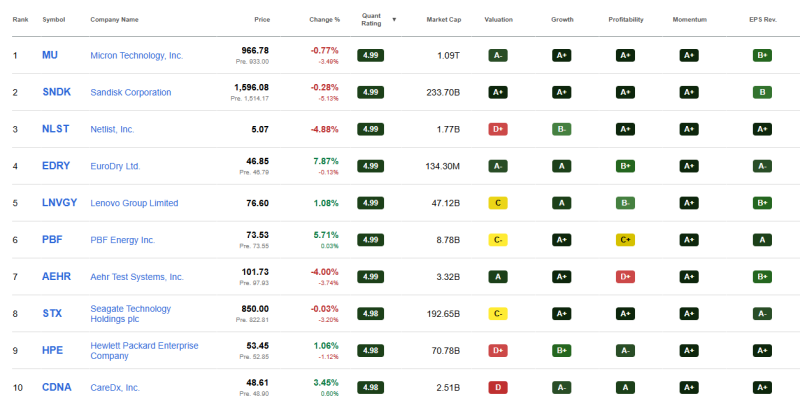Viewport: 800px width, 399px height.
Task: Open Lenovo Group Limited company page
Action: coord(134,203)
